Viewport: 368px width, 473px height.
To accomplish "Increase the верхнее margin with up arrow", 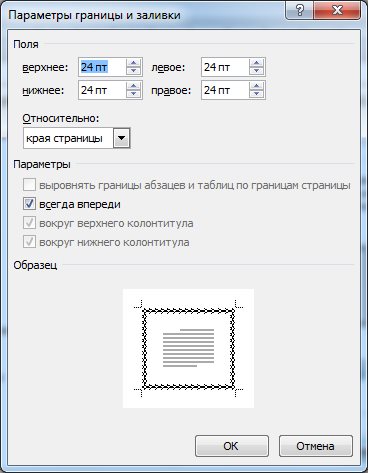I will (134, 63).
